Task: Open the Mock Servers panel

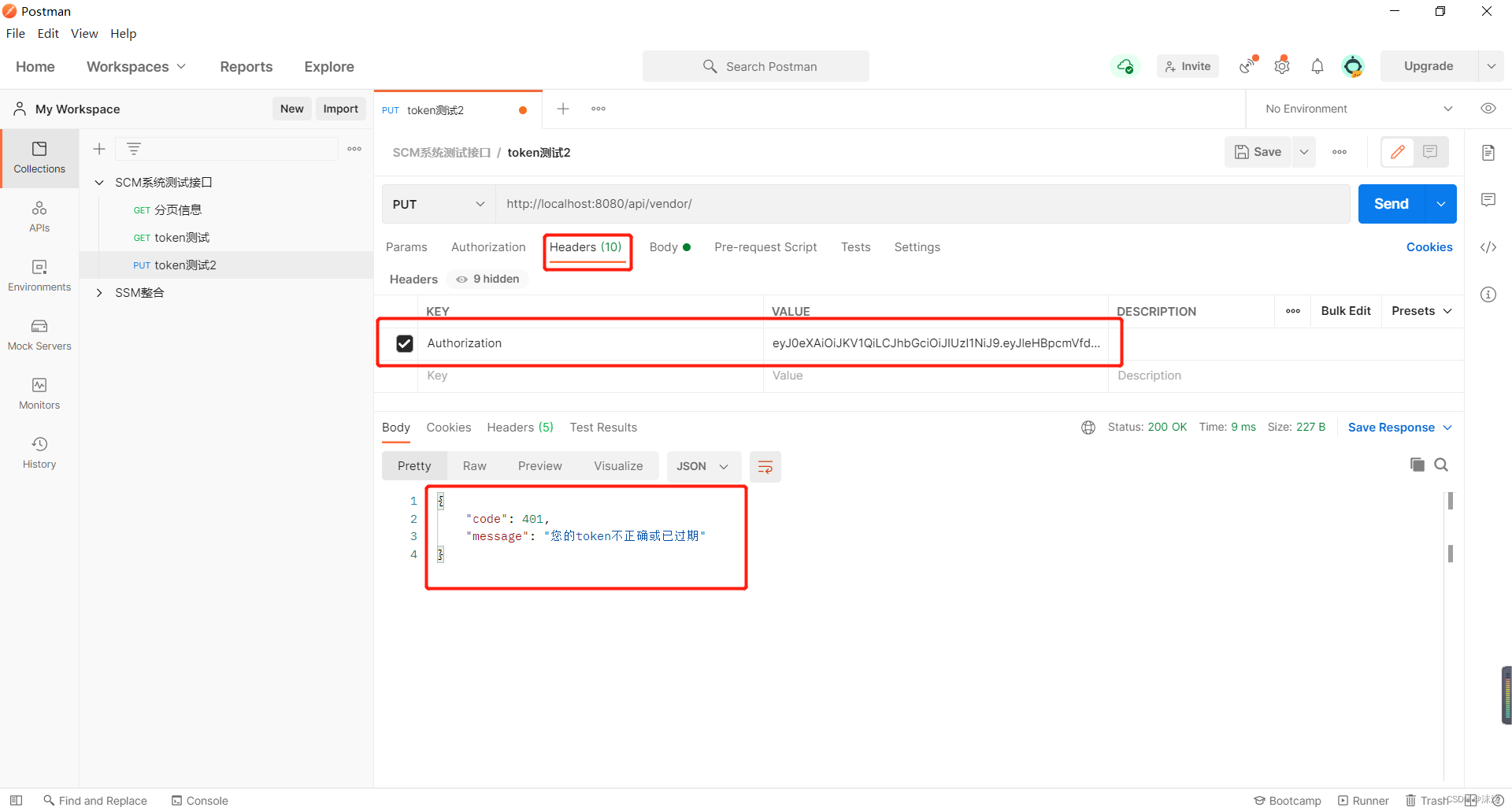Action: point(39,335)
